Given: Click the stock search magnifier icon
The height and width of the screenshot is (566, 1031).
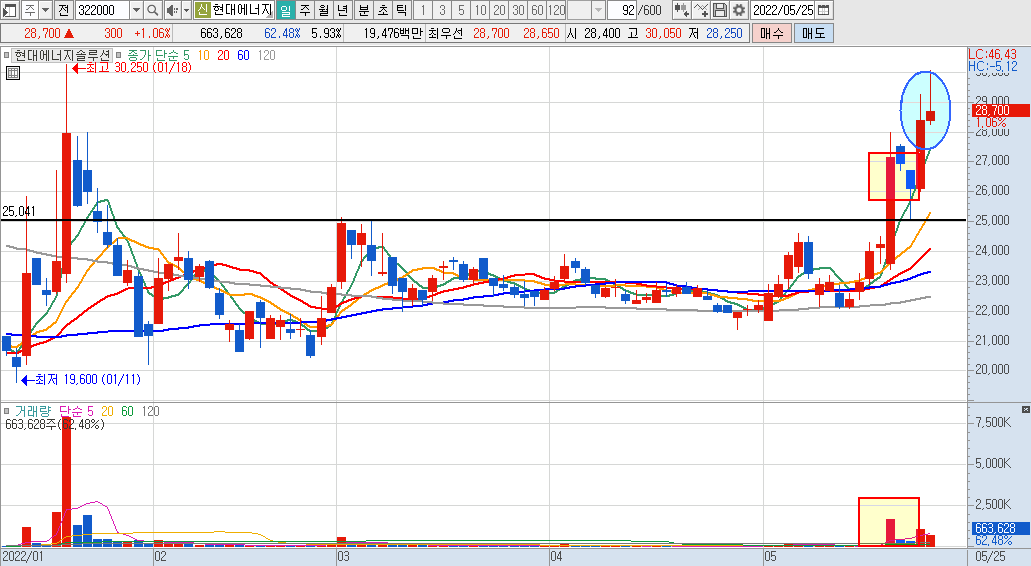Looking at the screenshot, I should [x=153, y=10].
